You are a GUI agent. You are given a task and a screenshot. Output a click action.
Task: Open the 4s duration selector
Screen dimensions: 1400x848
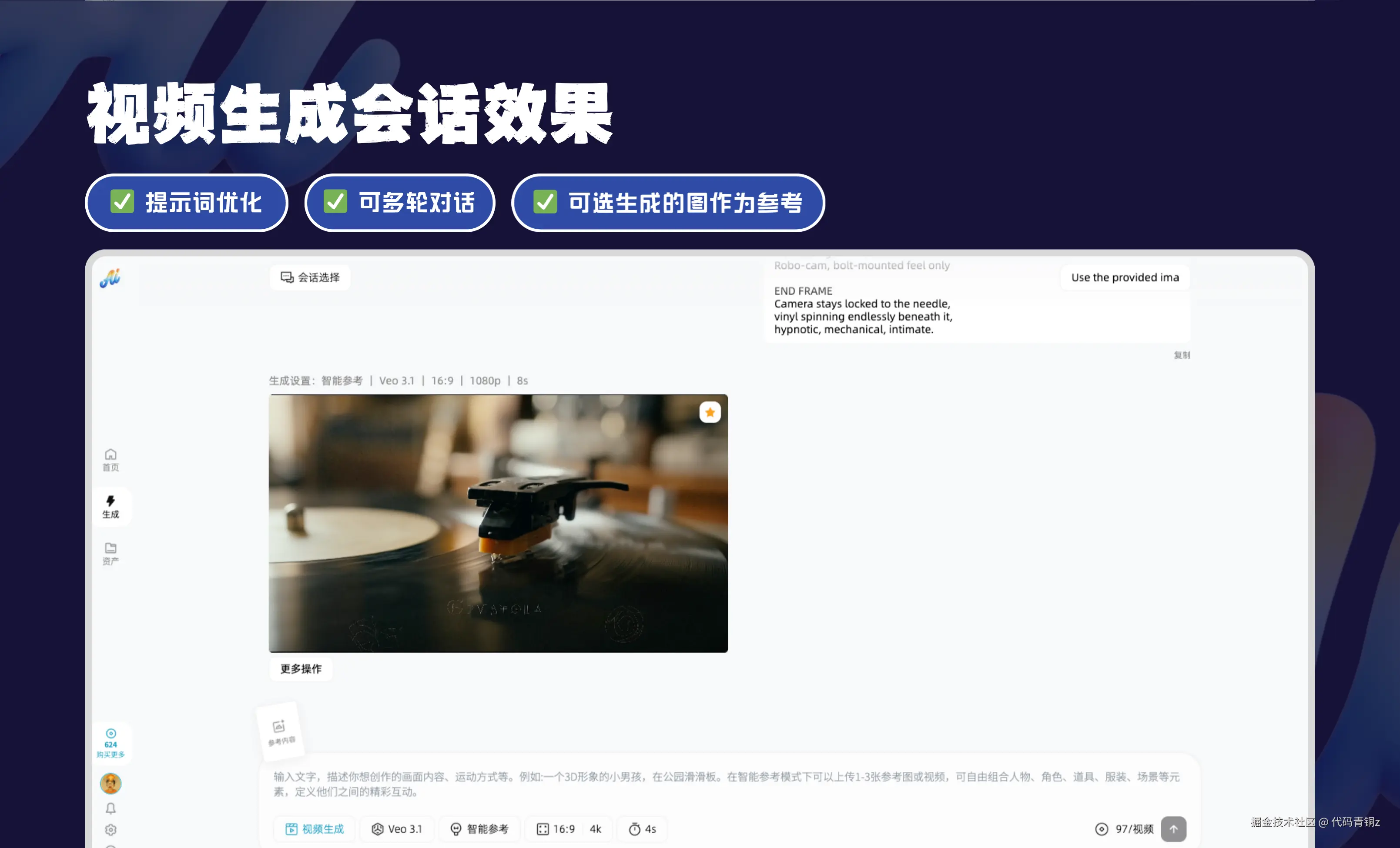coord(643,829)
